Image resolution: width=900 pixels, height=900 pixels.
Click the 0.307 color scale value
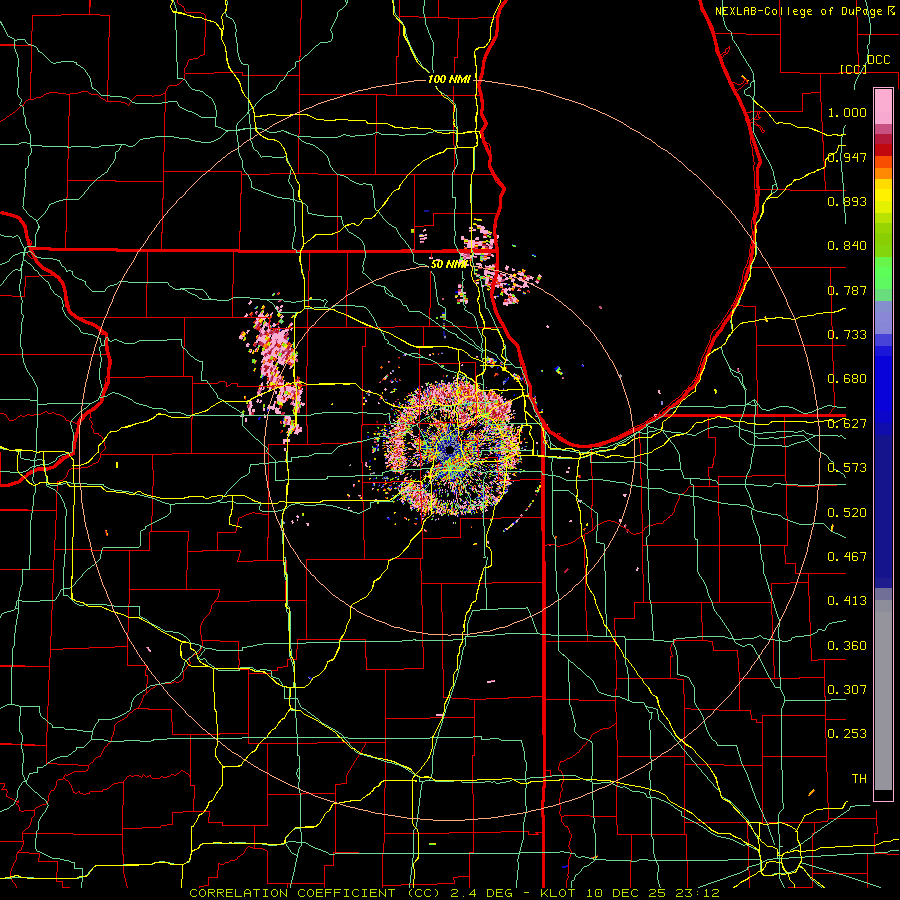[x=847, y=690]
